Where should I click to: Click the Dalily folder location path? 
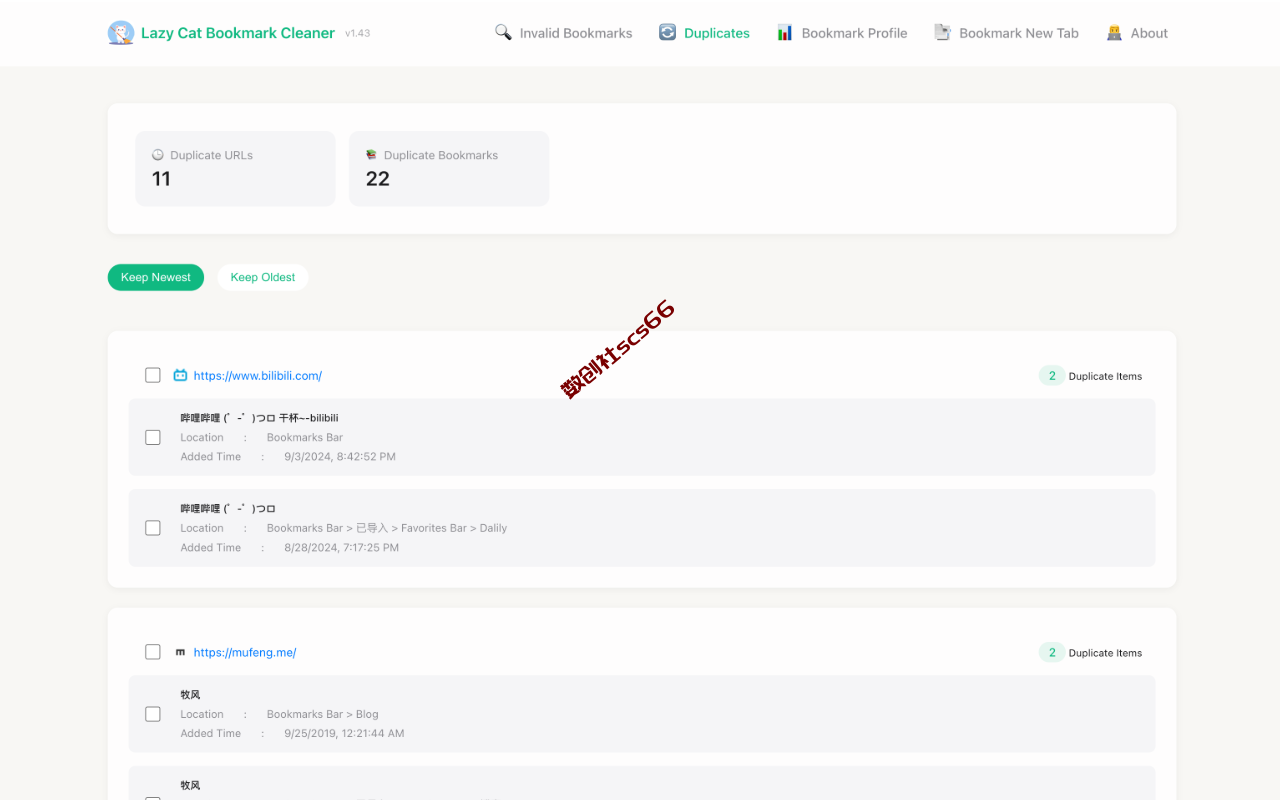click(387, 528)
